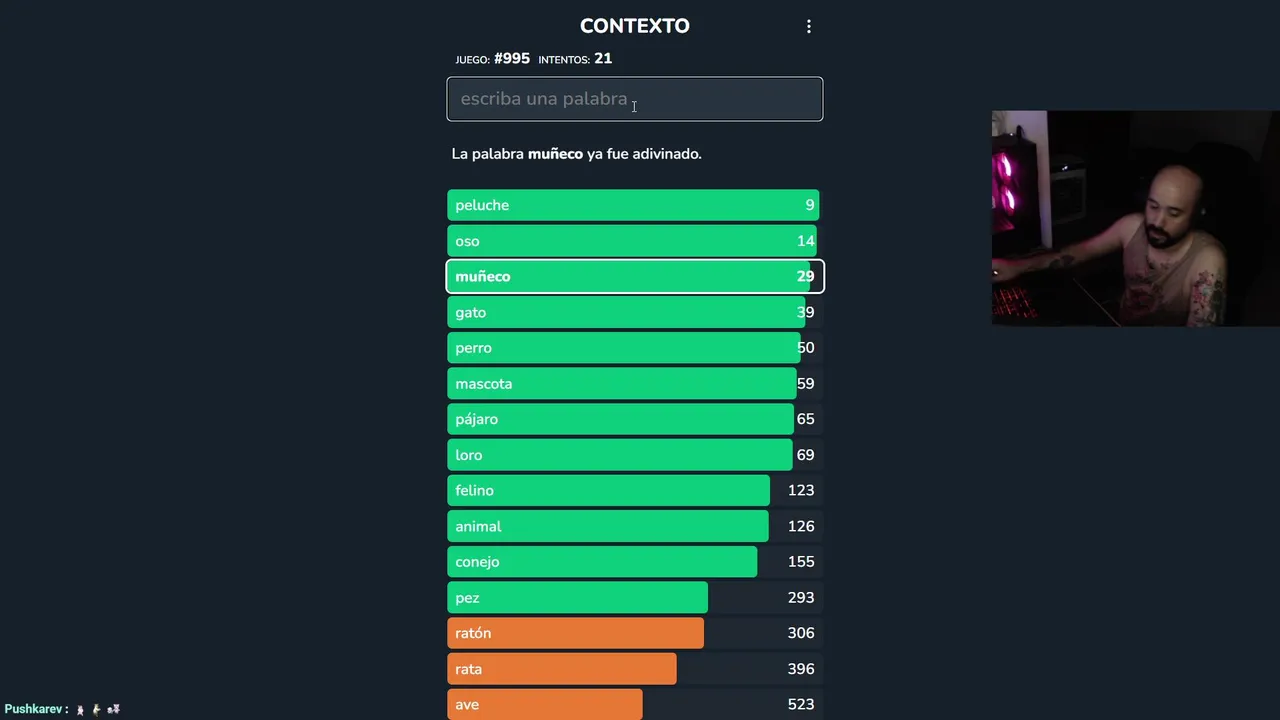Select the 'gato' guess row
Image resolution: width=1280 pixels, height=720 pixels.
(634, 313)
